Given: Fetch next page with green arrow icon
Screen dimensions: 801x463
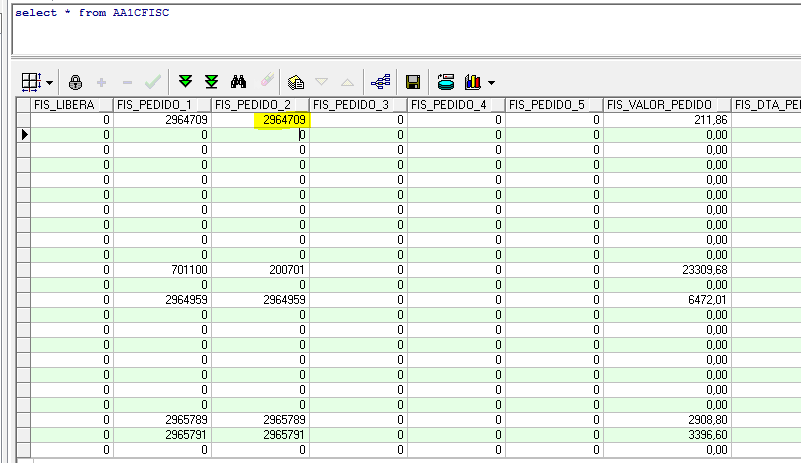Looking at the screenshot, I should point(185,82).
